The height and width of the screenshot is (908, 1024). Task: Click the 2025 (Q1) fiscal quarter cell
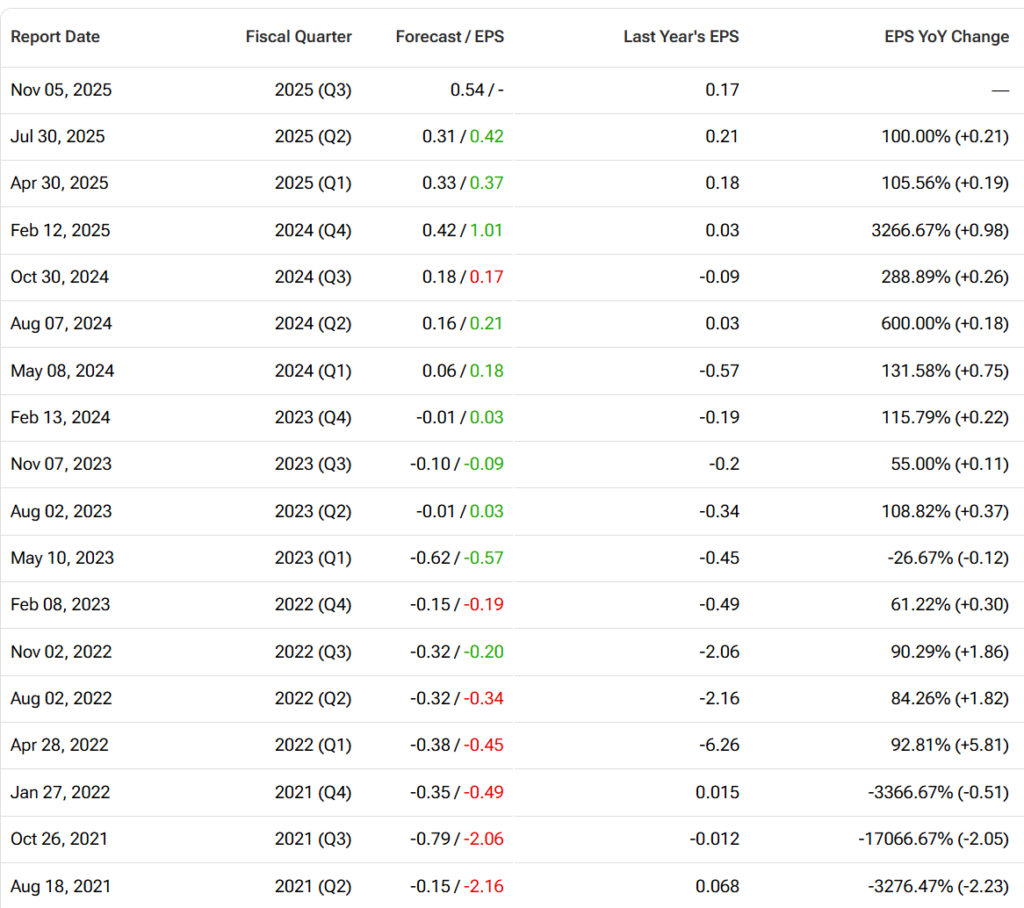pyautogui.click(x=313, y=184)
